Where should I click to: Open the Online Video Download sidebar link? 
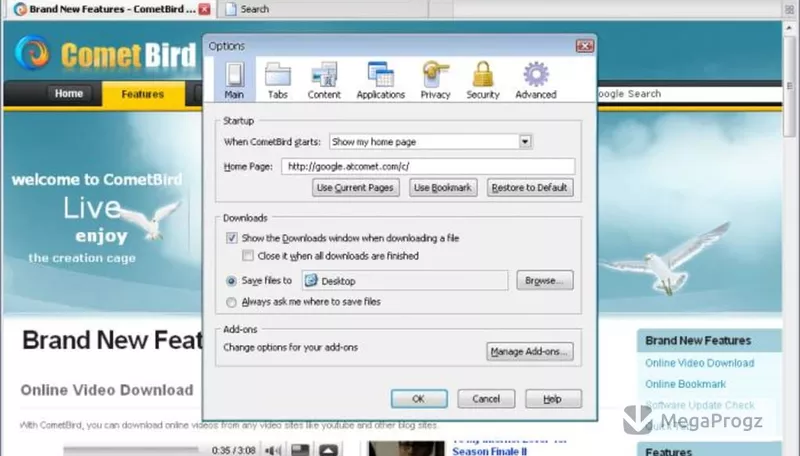coord(699,363)
